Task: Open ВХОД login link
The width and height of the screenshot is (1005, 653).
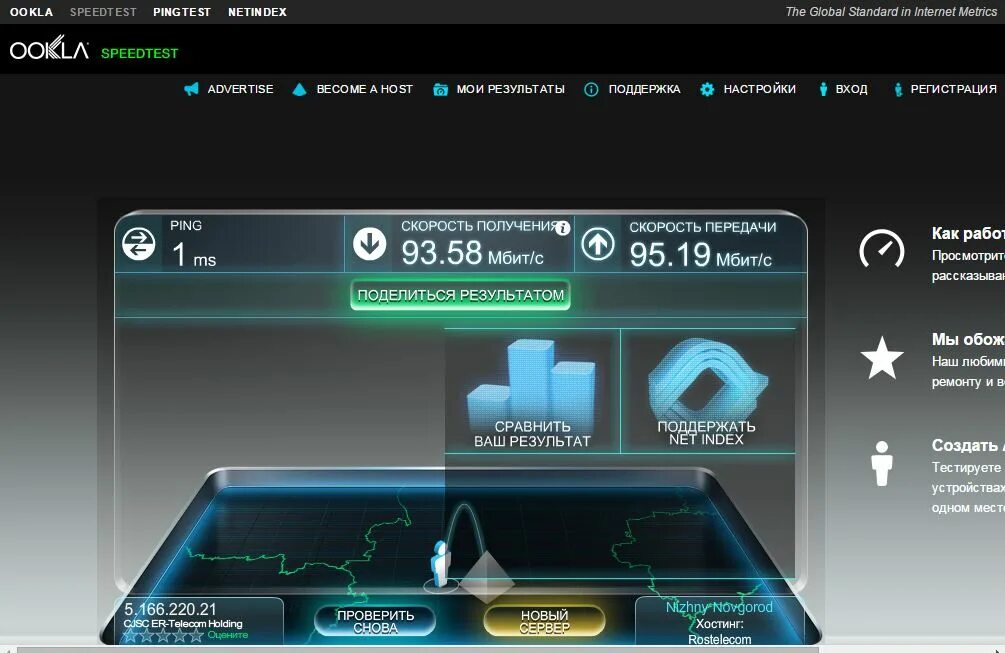Action: pos(851,89)
